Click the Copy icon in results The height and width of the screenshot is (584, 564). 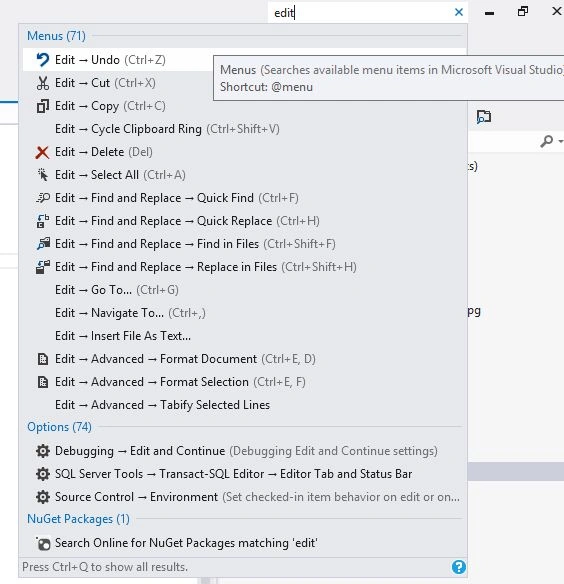tap(42, 106)
